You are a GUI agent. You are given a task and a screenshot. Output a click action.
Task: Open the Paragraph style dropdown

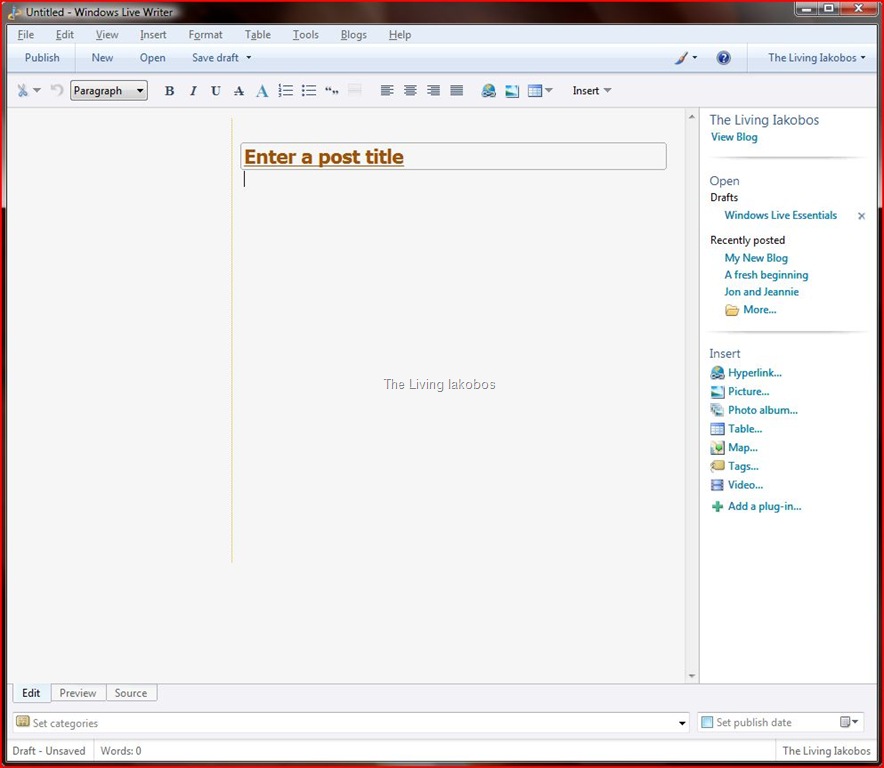[109, 90]
